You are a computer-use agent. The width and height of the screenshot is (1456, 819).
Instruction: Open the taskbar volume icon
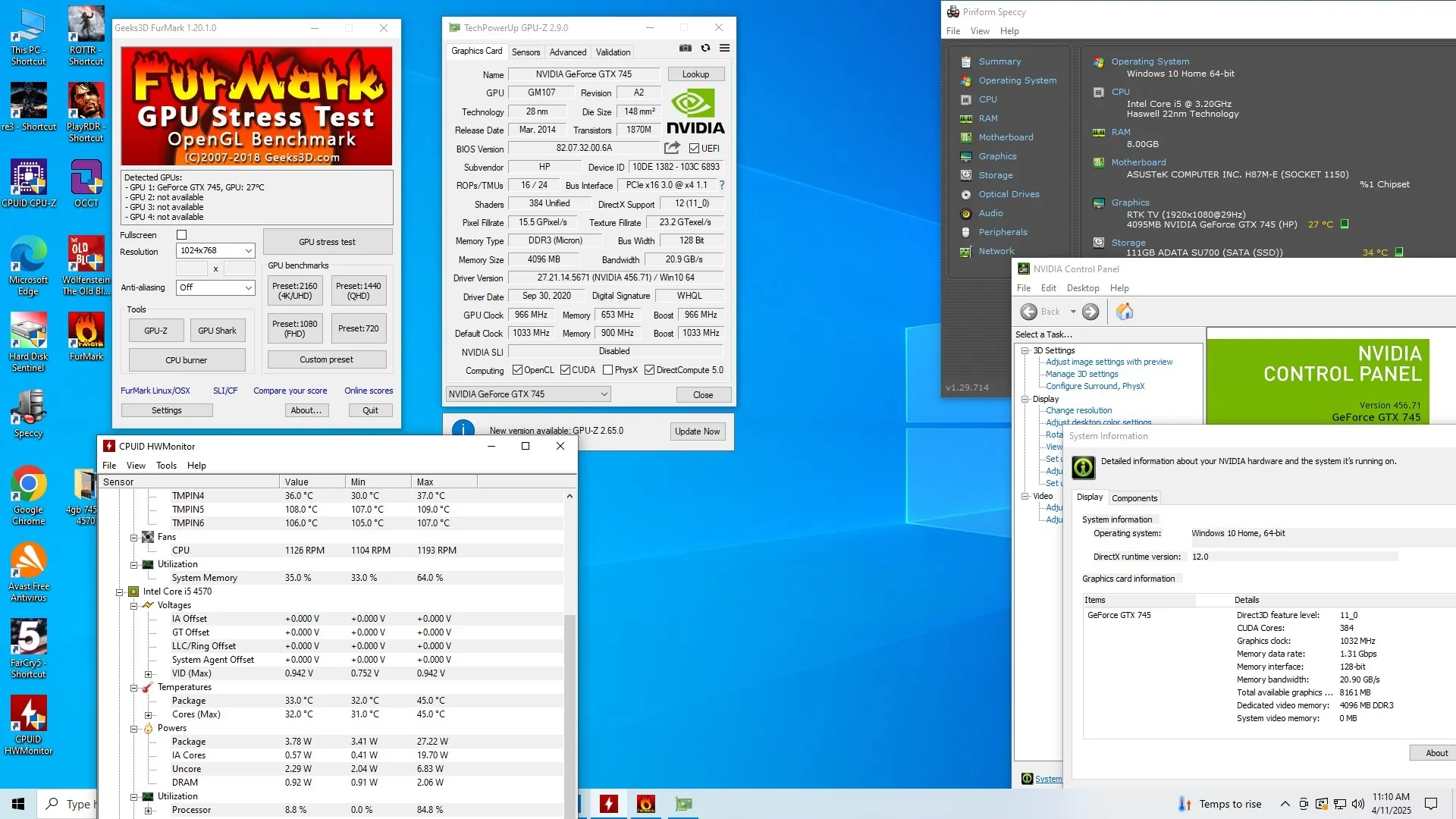click(1357, 804)
